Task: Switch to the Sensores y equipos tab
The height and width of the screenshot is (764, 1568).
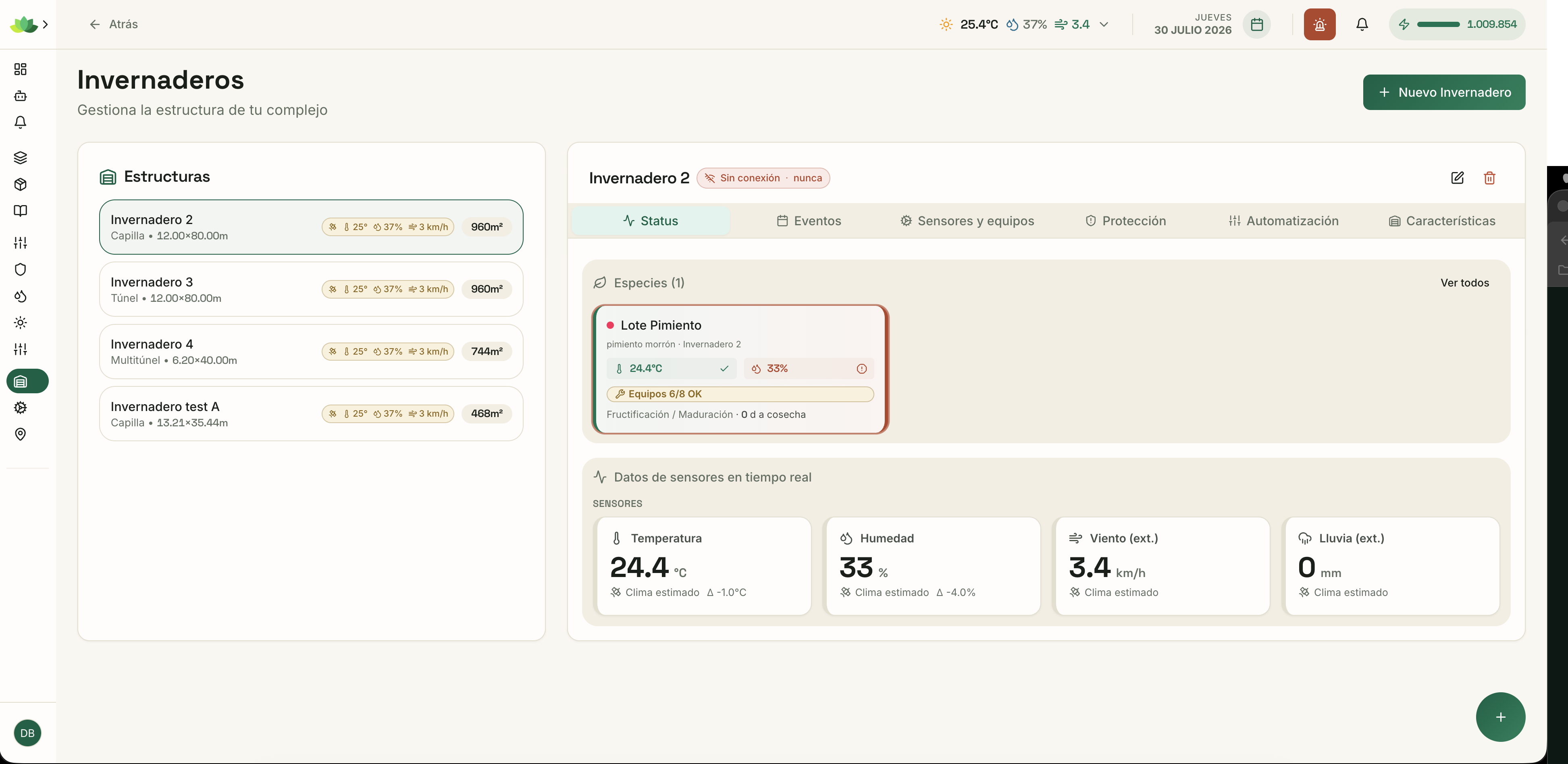Action: point(967,221)
